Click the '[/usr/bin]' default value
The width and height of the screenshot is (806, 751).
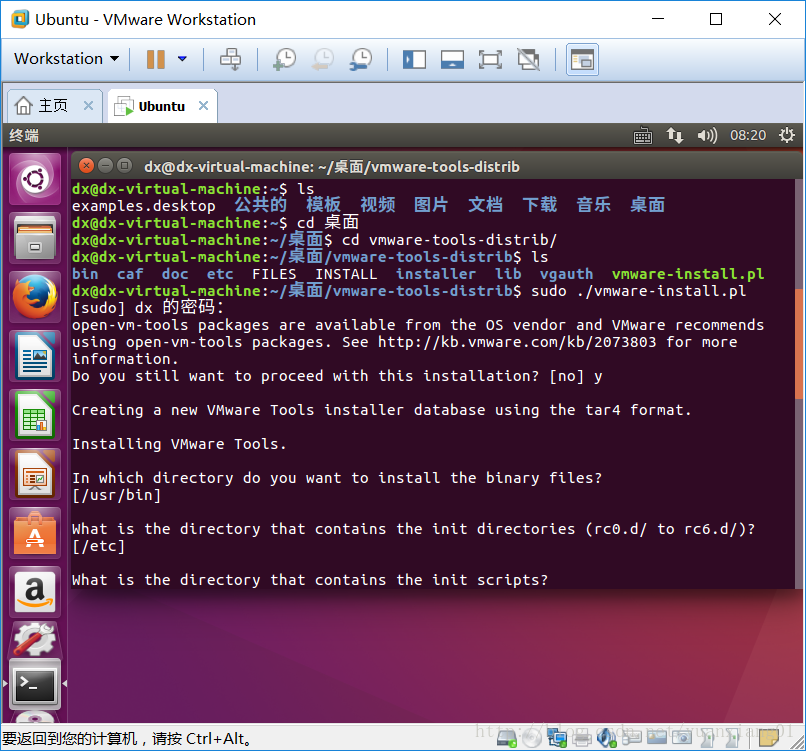click(x=117, y=496)
